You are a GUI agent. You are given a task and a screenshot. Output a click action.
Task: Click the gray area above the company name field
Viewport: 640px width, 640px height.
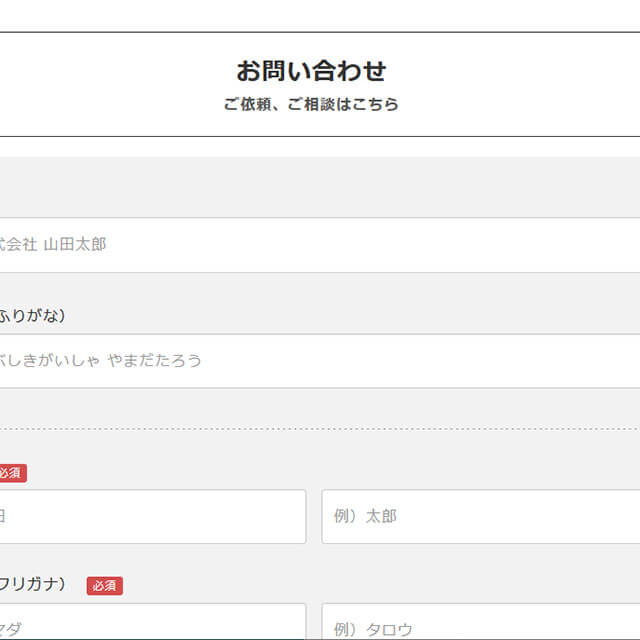click(320, 187)
